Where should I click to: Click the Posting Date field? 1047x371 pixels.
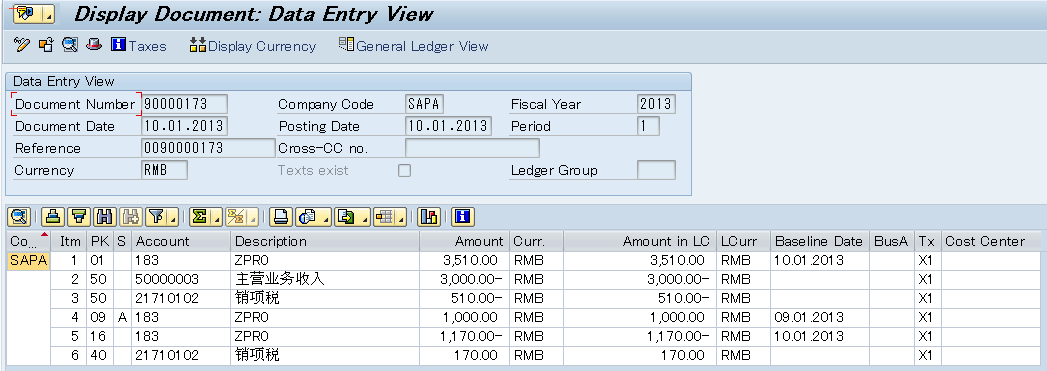click(448, 126)
